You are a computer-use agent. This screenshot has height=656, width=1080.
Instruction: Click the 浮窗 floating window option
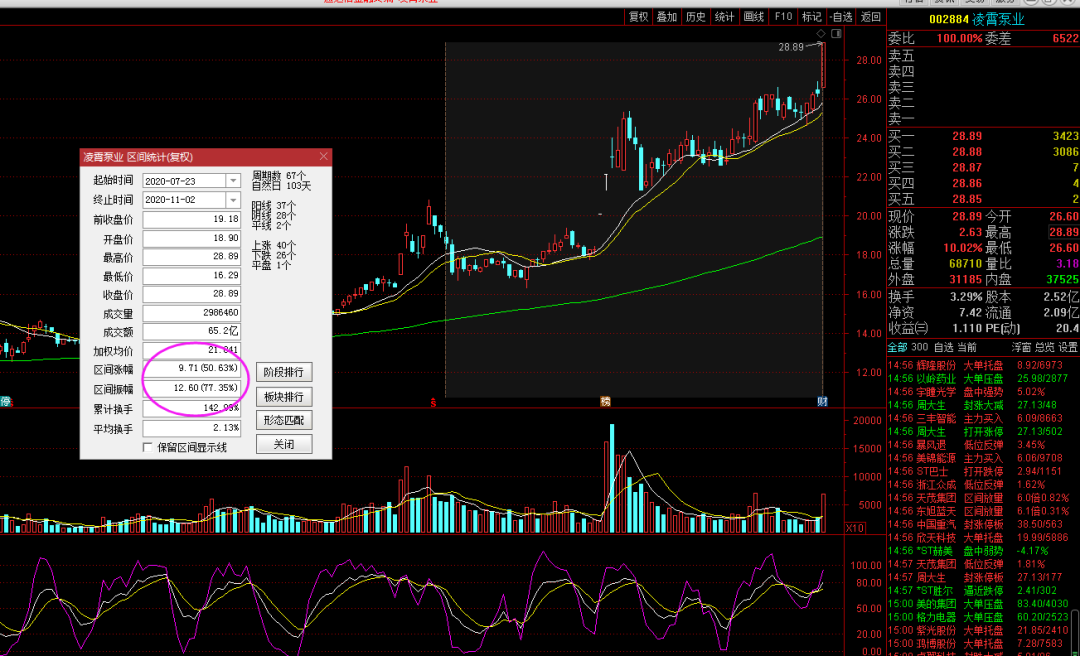tap(1021, 347)
